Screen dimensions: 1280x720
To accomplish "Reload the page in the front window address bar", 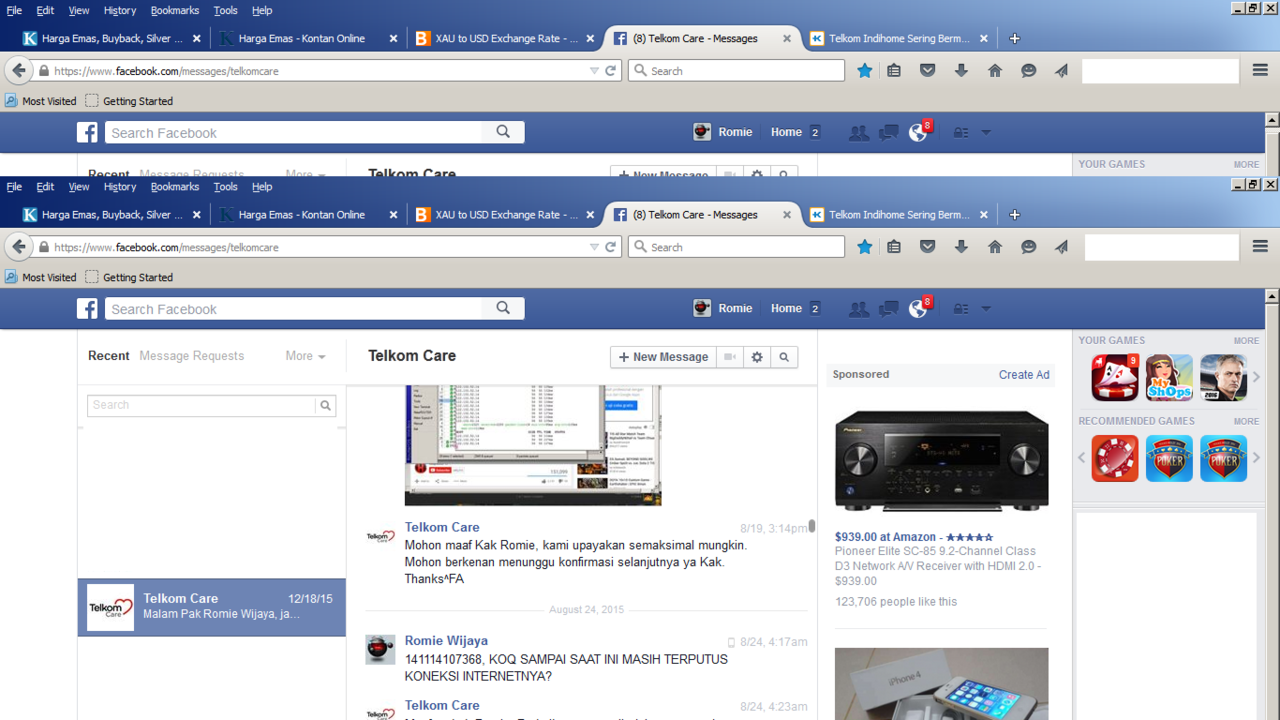I will pos(610,247).
